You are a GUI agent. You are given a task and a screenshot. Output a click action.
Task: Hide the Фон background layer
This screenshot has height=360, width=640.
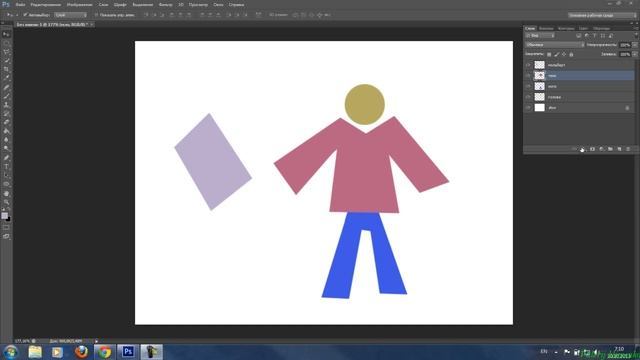tap(528, 108)
